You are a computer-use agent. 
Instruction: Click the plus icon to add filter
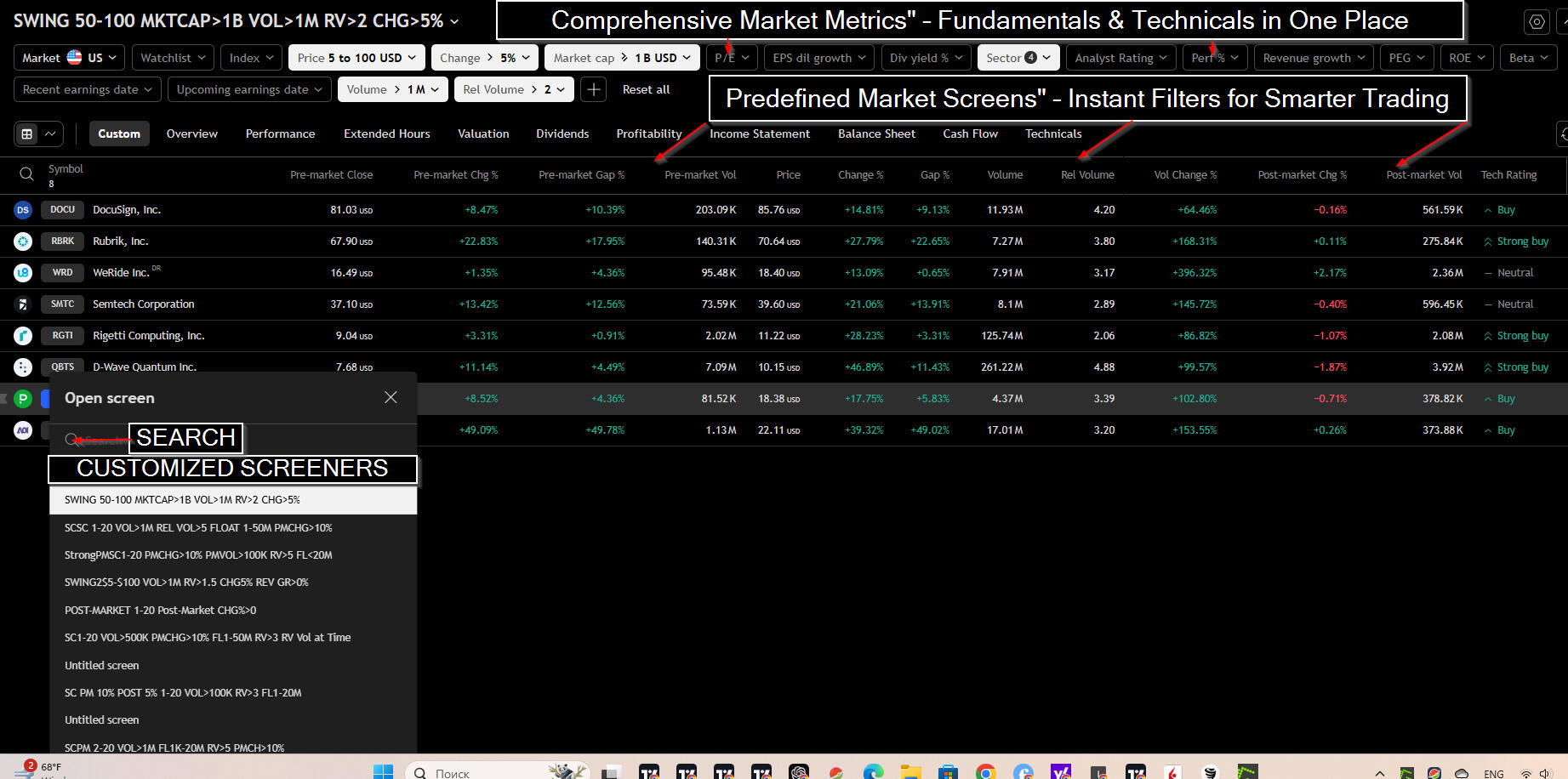594,89
